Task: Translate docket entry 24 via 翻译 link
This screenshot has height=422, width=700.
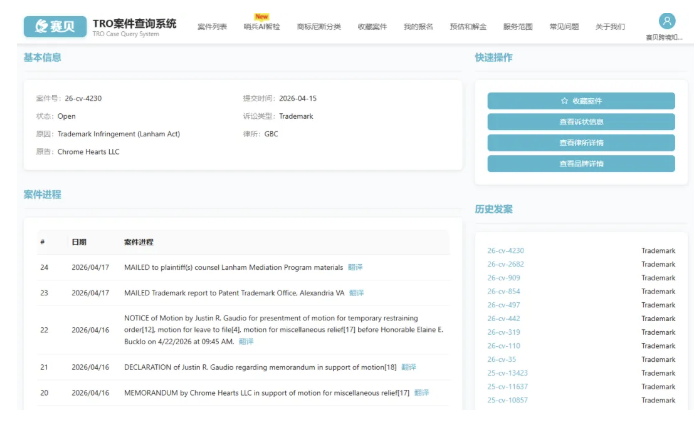Action: pyautogui.click(x=355, y=268)
